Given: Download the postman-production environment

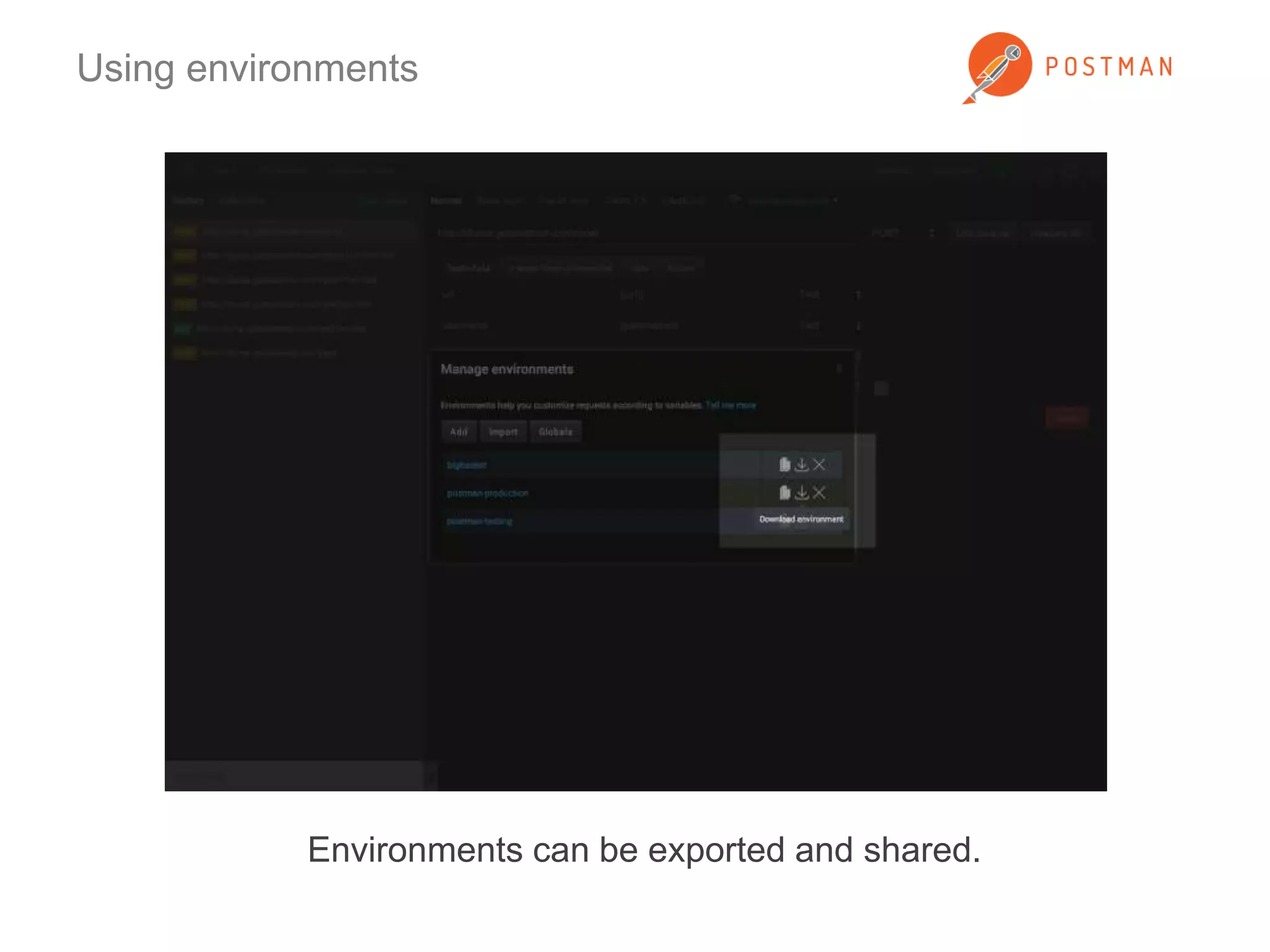Looking at the screenshot, I should pyautogui.click(x=802, y=493).
